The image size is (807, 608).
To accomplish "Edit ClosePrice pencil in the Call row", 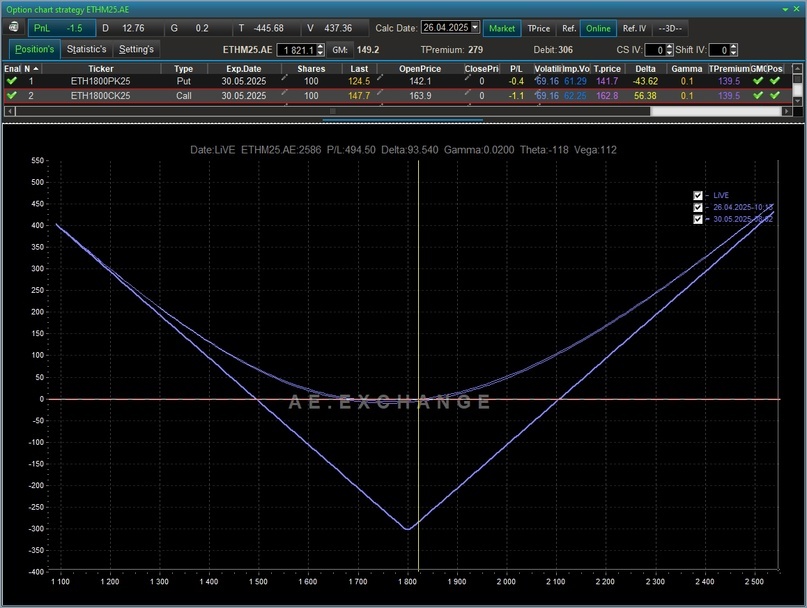I will click(467, 92).
